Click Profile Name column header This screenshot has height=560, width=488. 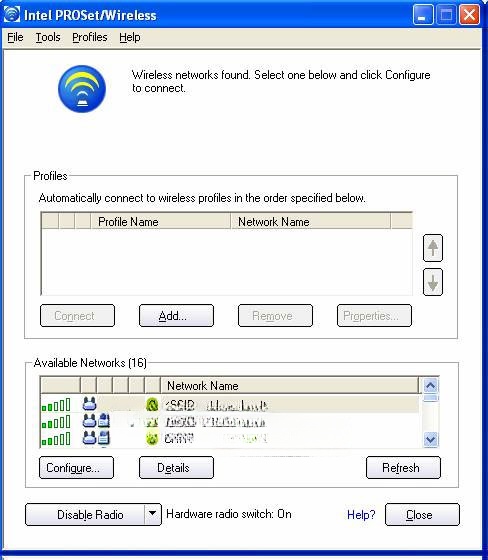(160, 222)
